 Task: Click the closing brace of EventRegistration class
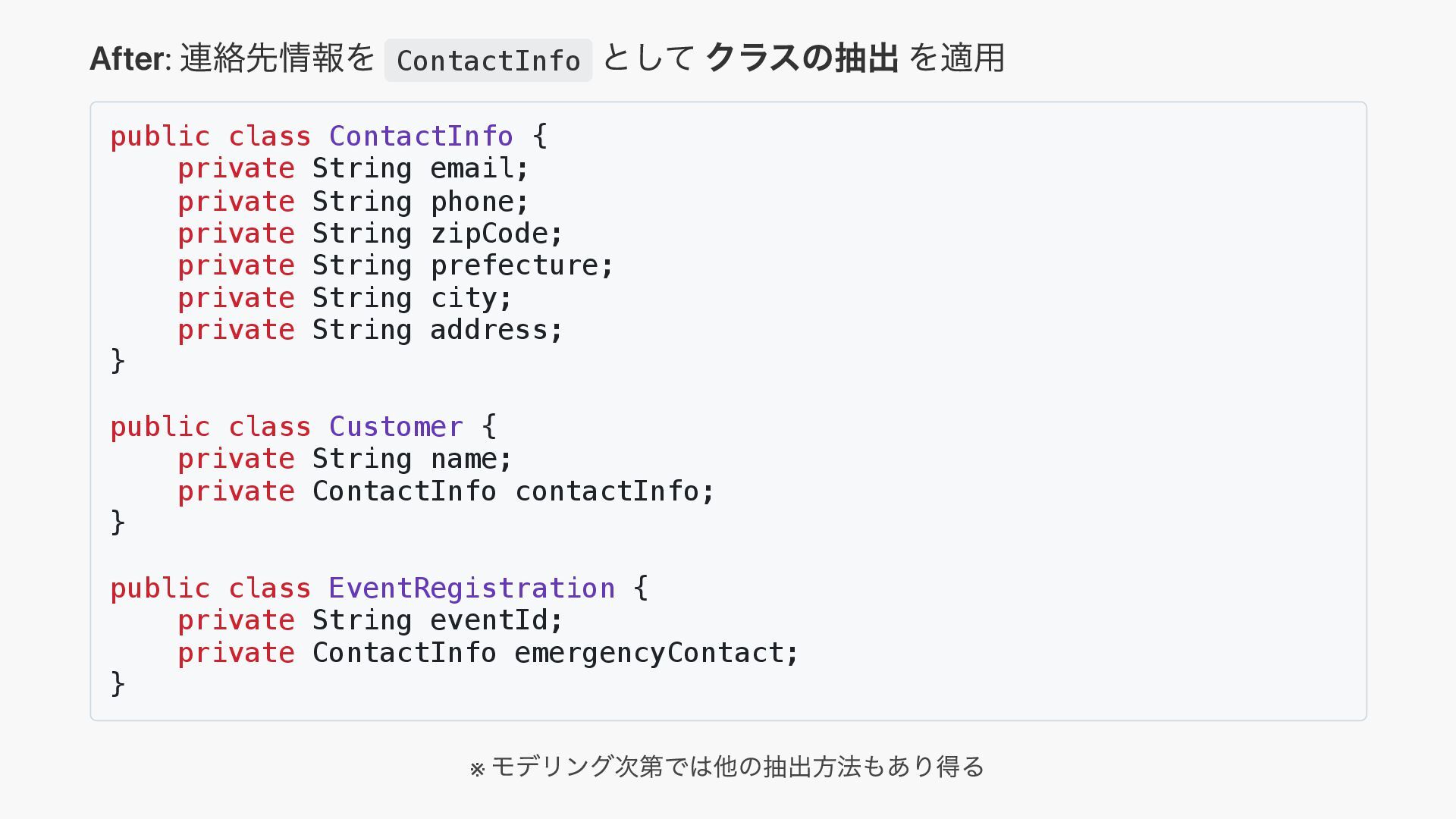(x=118, y=684)
